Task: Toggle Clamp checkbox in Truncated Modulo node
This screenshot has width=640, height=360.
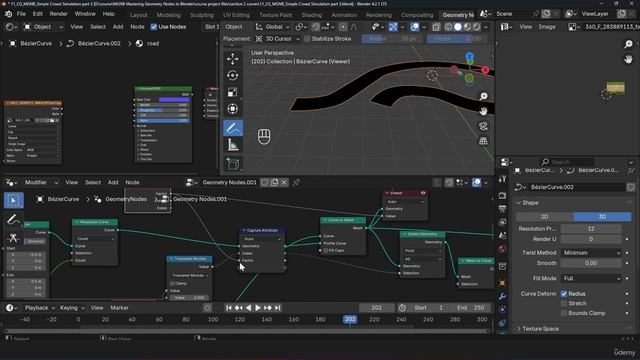Action: [x=172, y=283]
